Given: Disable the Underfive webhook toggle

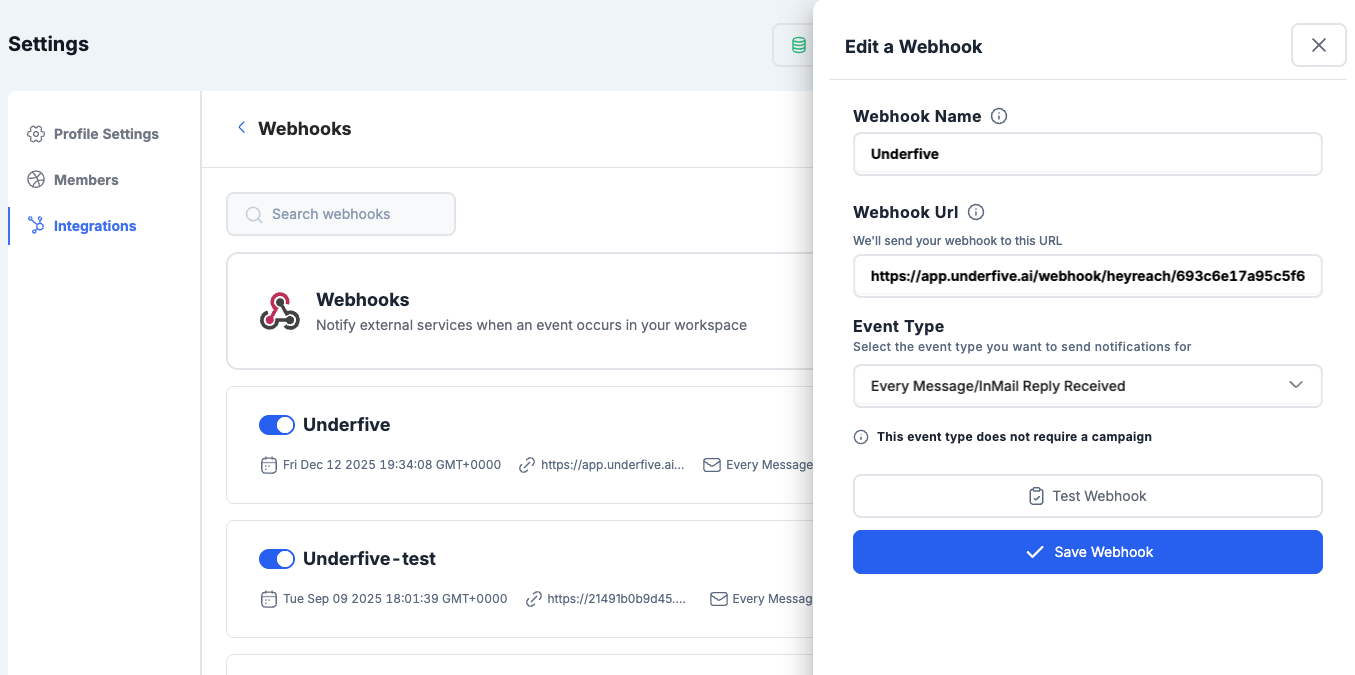Looking at the screenshot, I should tap(276, 424).
